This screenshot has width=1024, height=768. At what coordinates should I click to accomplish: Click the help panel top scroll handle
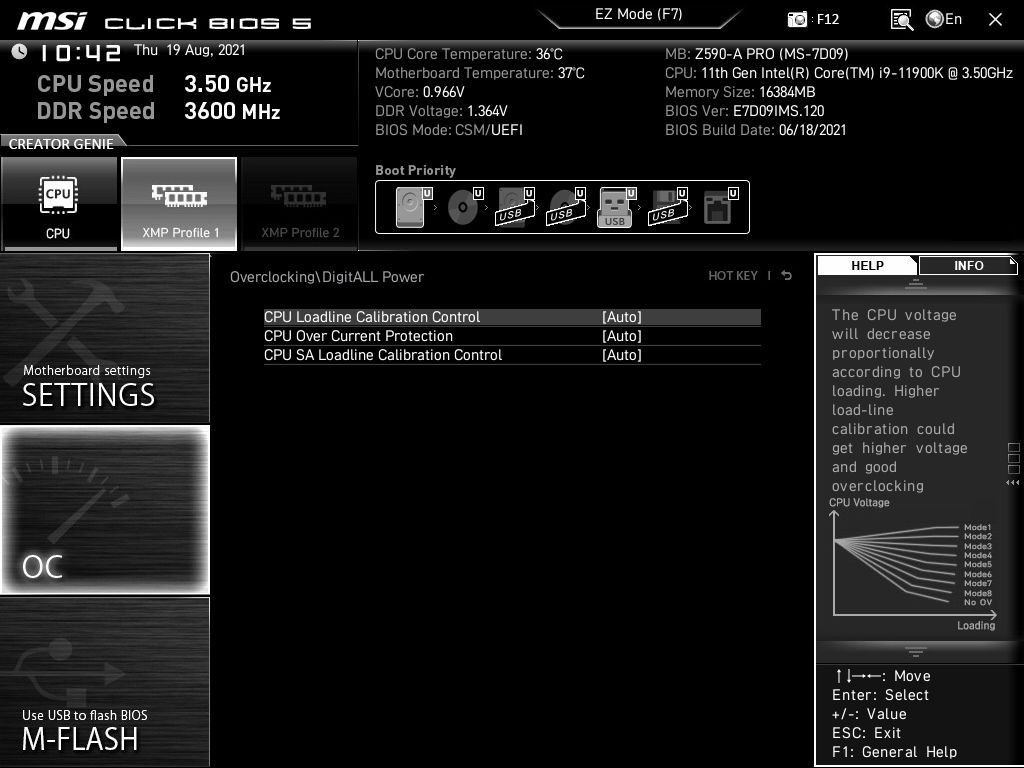click(916, 284)
